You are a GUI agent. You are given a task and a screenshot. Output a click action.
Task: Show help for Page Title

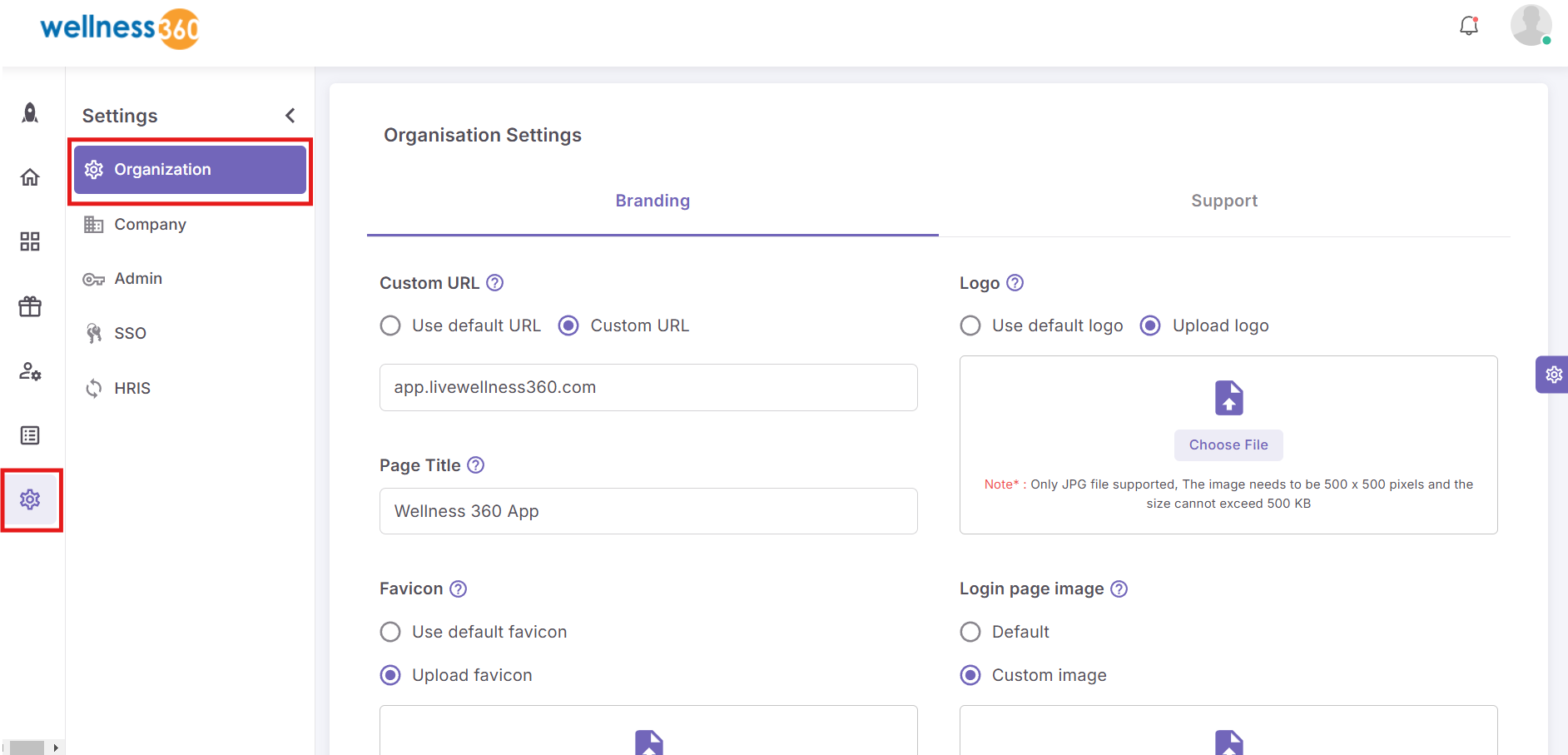pos(475,465)
